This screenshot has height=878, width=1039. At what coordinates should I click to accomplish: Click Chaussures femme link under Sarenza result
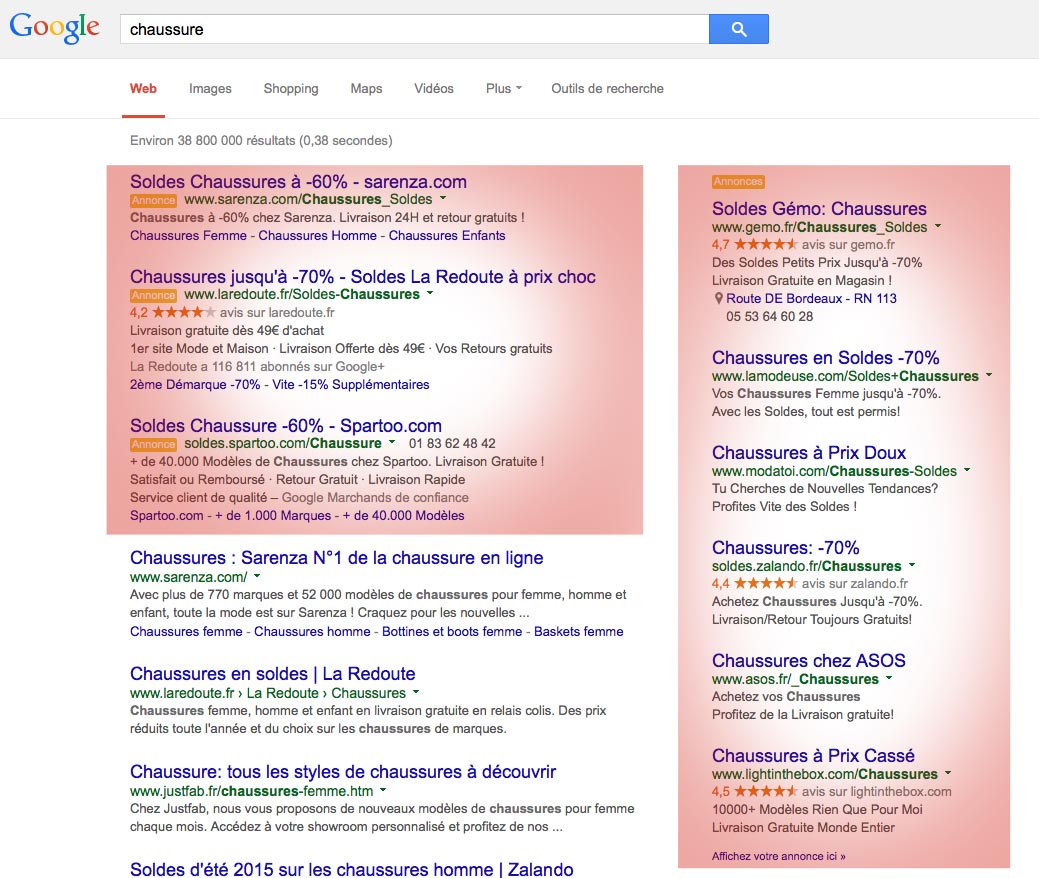pyautogui.click(x=186, y=631)
